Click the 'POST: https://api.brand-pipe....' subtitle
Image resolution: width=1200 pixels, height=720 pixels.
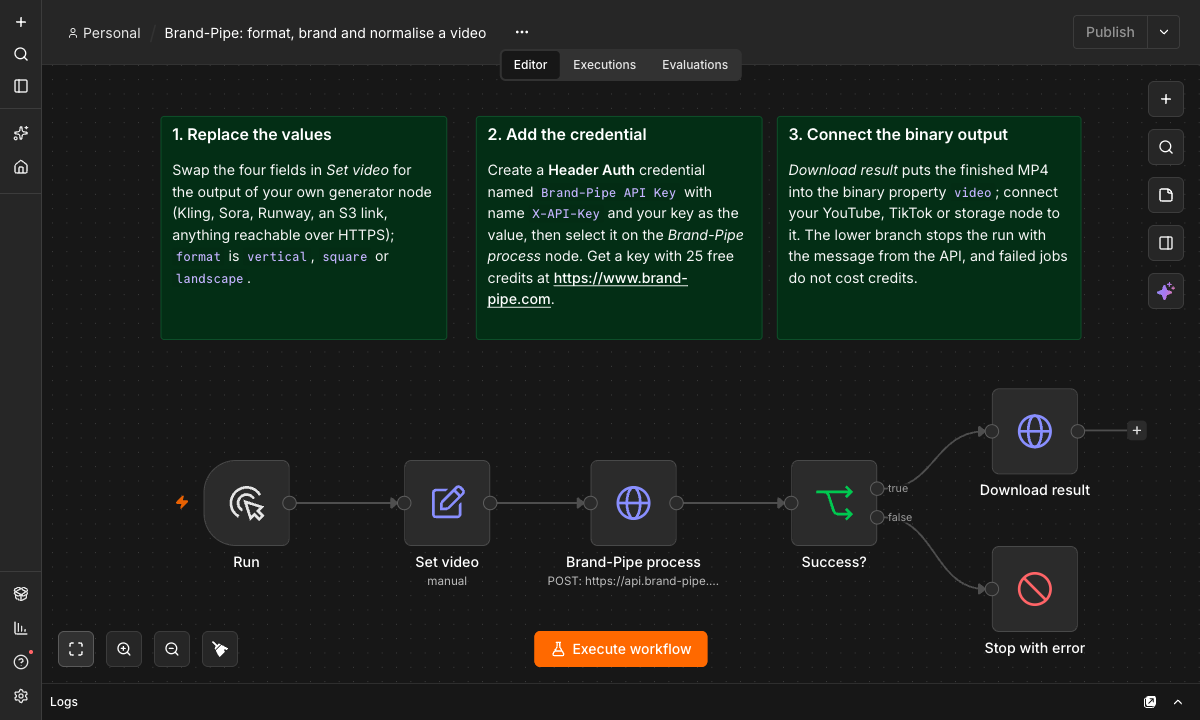point(633,581)
